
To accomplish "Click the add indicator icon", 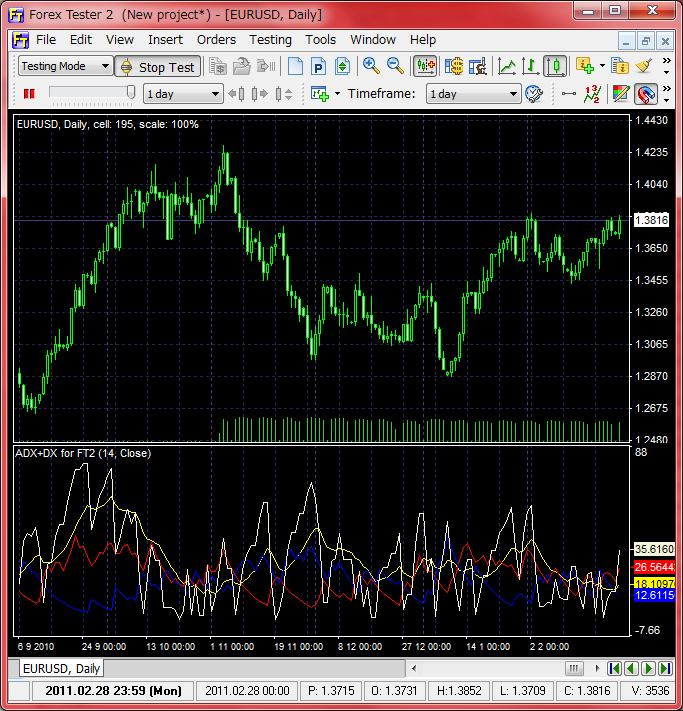I will pos(585,66).
